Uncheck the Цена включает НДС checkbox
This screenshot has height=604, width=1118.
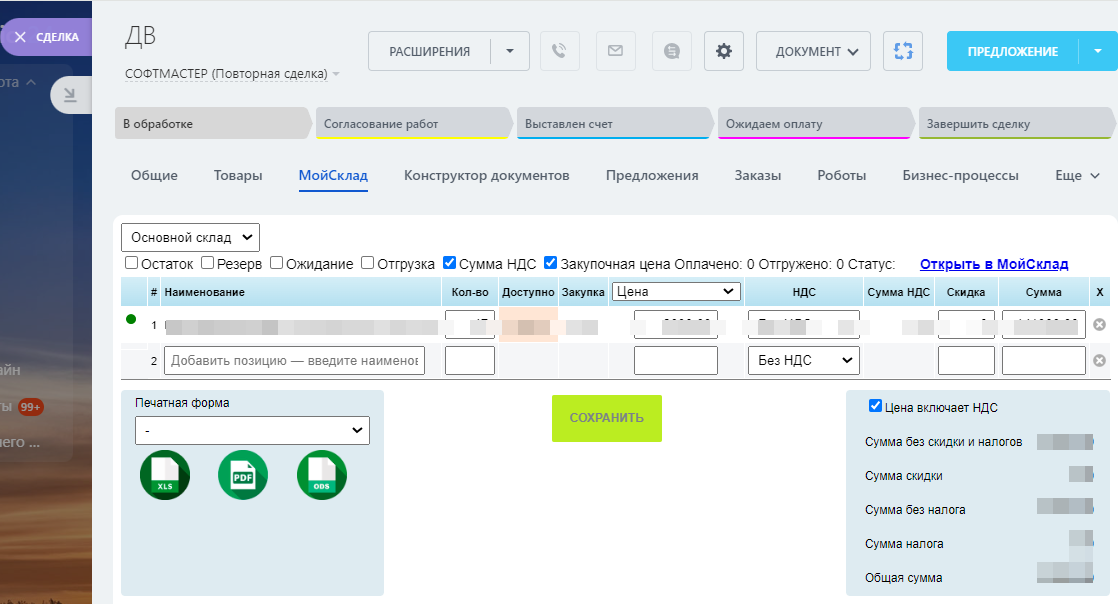click(x=876, y=407)
